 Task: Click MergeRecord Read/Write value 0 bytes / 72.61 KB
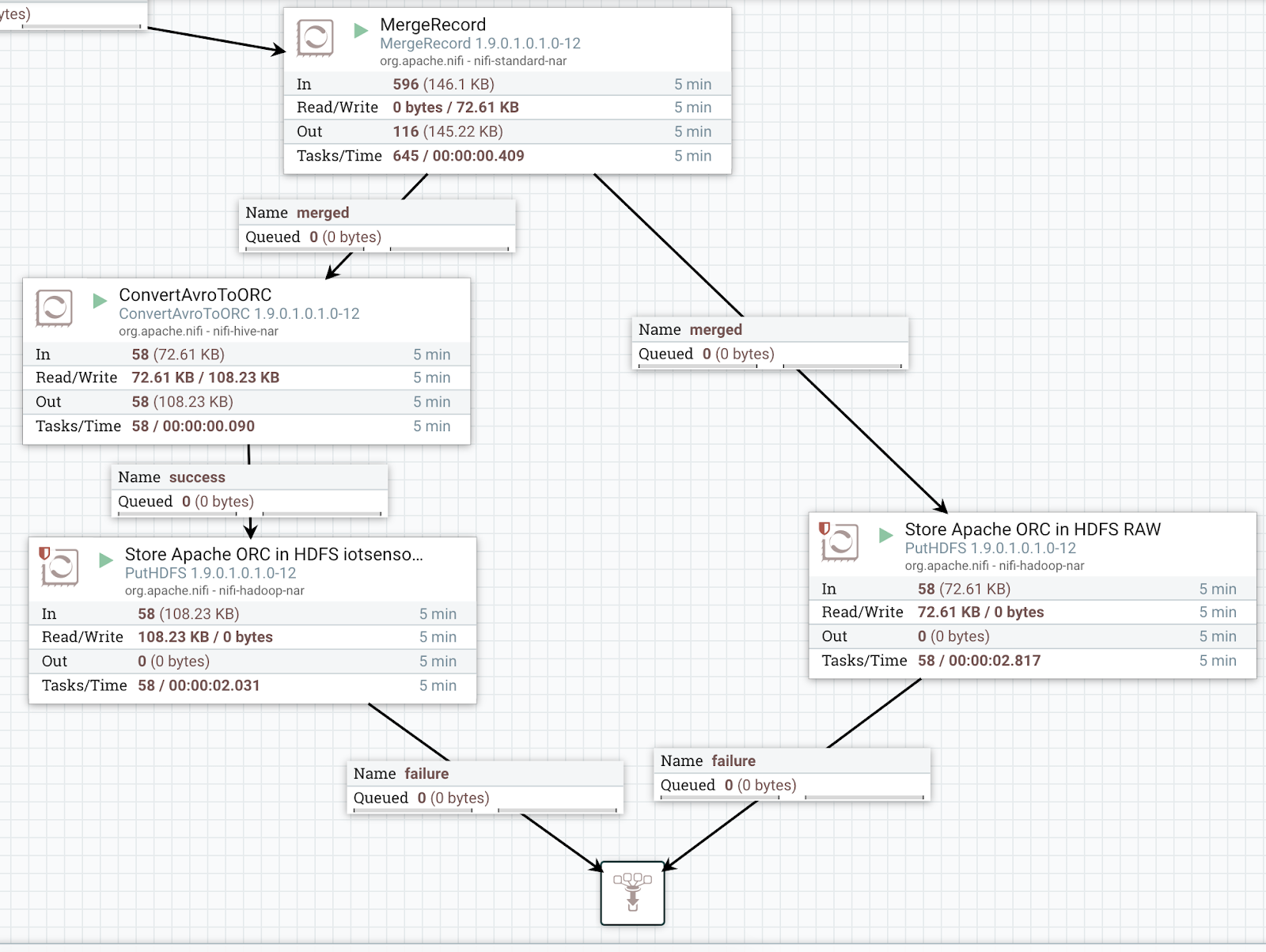point(456,108)
